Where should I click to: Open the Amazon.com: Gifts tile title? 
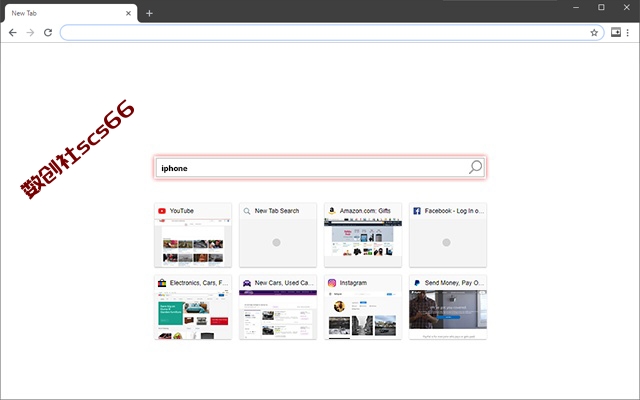pos(365,211)
